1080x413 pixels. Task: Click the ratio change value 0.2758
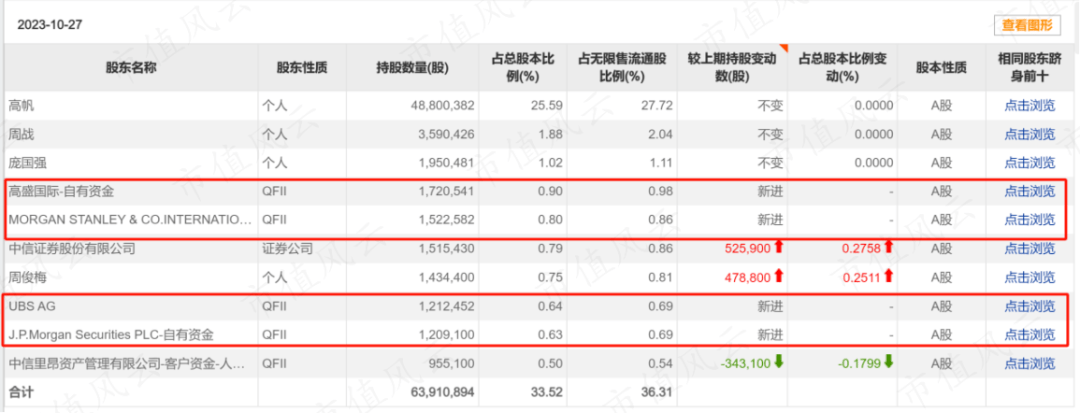(x=861, y=248)
